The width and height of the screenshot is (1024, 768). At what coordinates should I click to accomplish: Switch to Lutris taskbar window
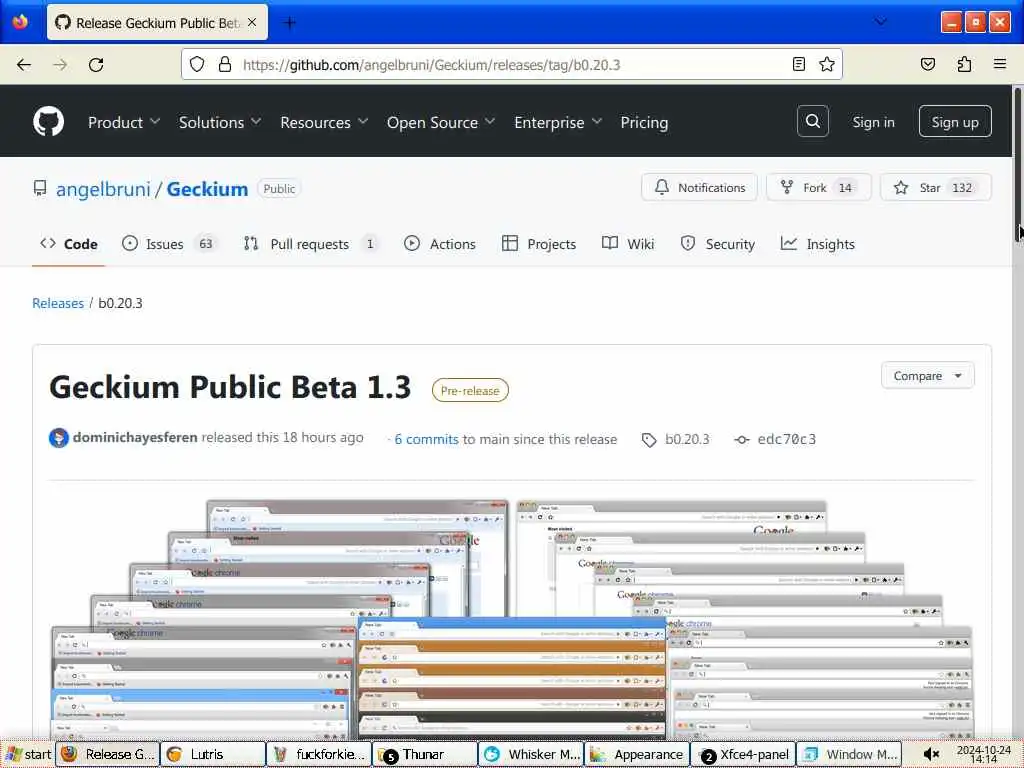point(213,754)
